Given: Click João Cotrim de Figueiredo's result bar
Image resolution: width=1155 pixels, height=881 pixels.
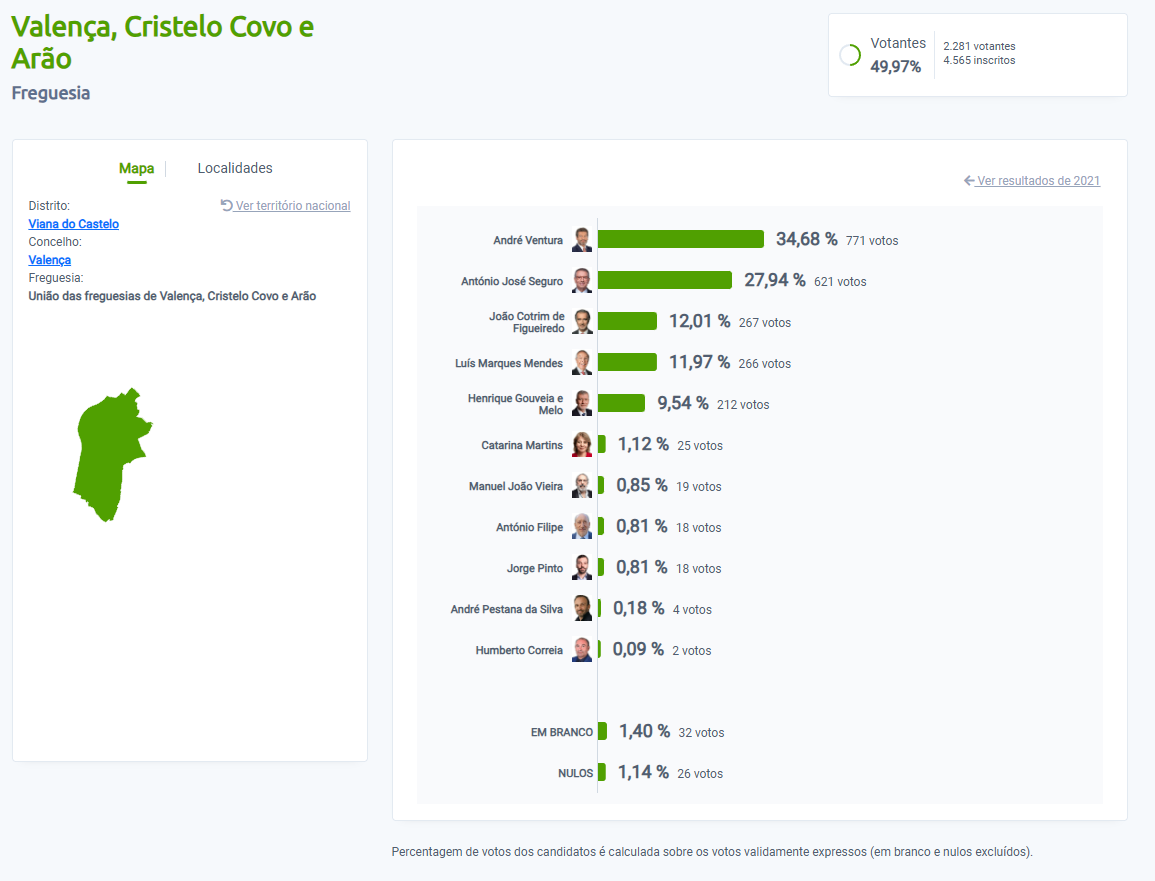Looking at the screenshot, I should [x=627, y=321].
